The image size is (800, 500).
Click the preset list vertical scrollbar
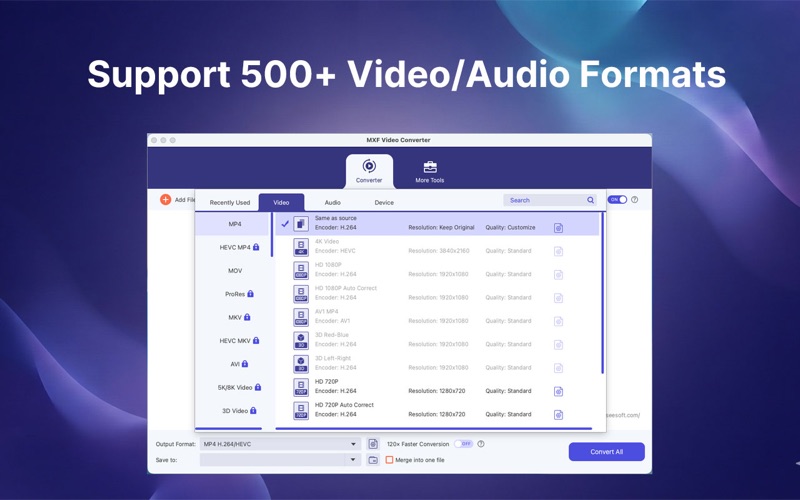pyautogui.click(x=603, y=293)
